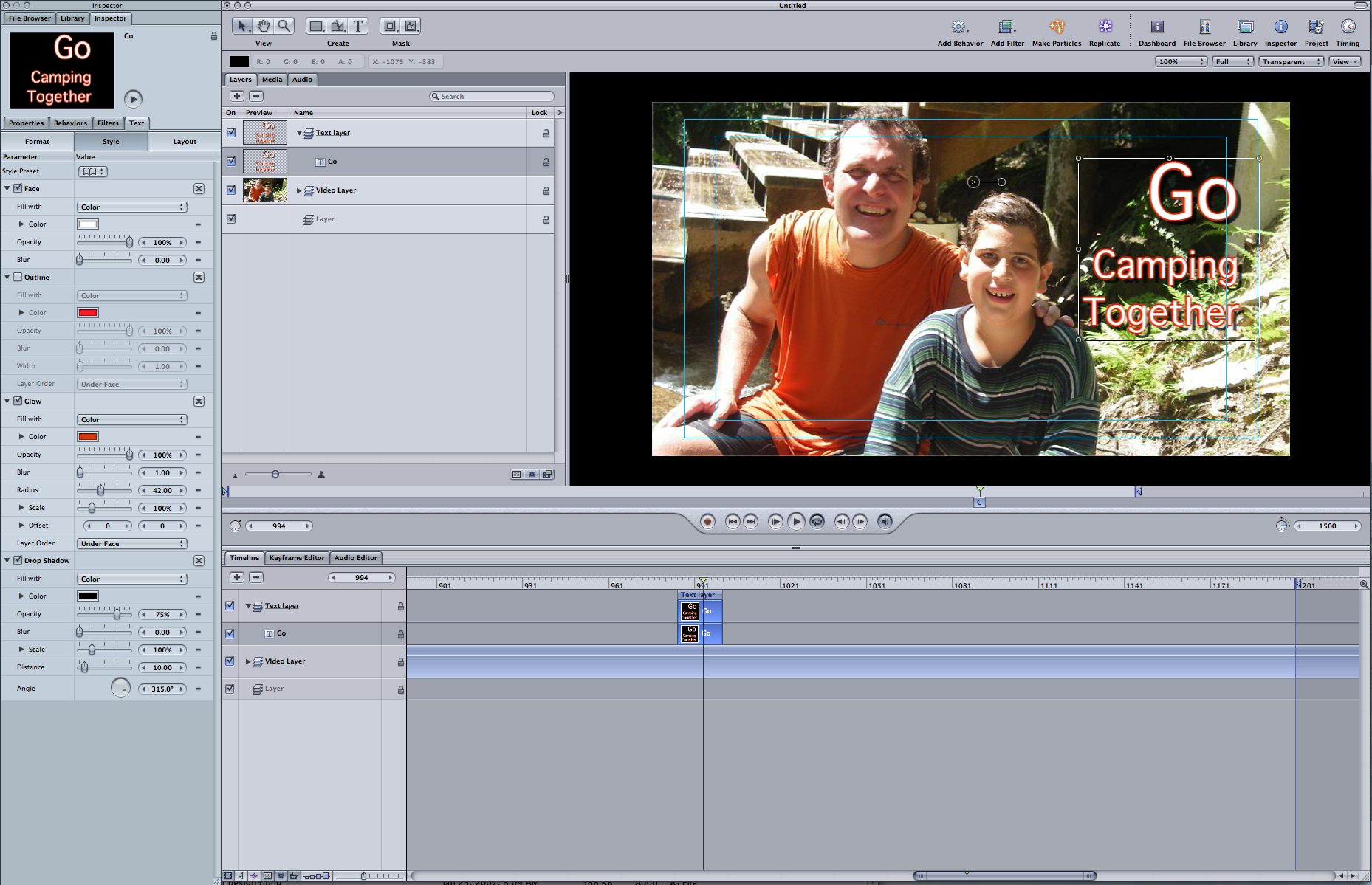Click the Layout pane button
1372x885 pixels.
pyautogui.click(x=185, y=142)
